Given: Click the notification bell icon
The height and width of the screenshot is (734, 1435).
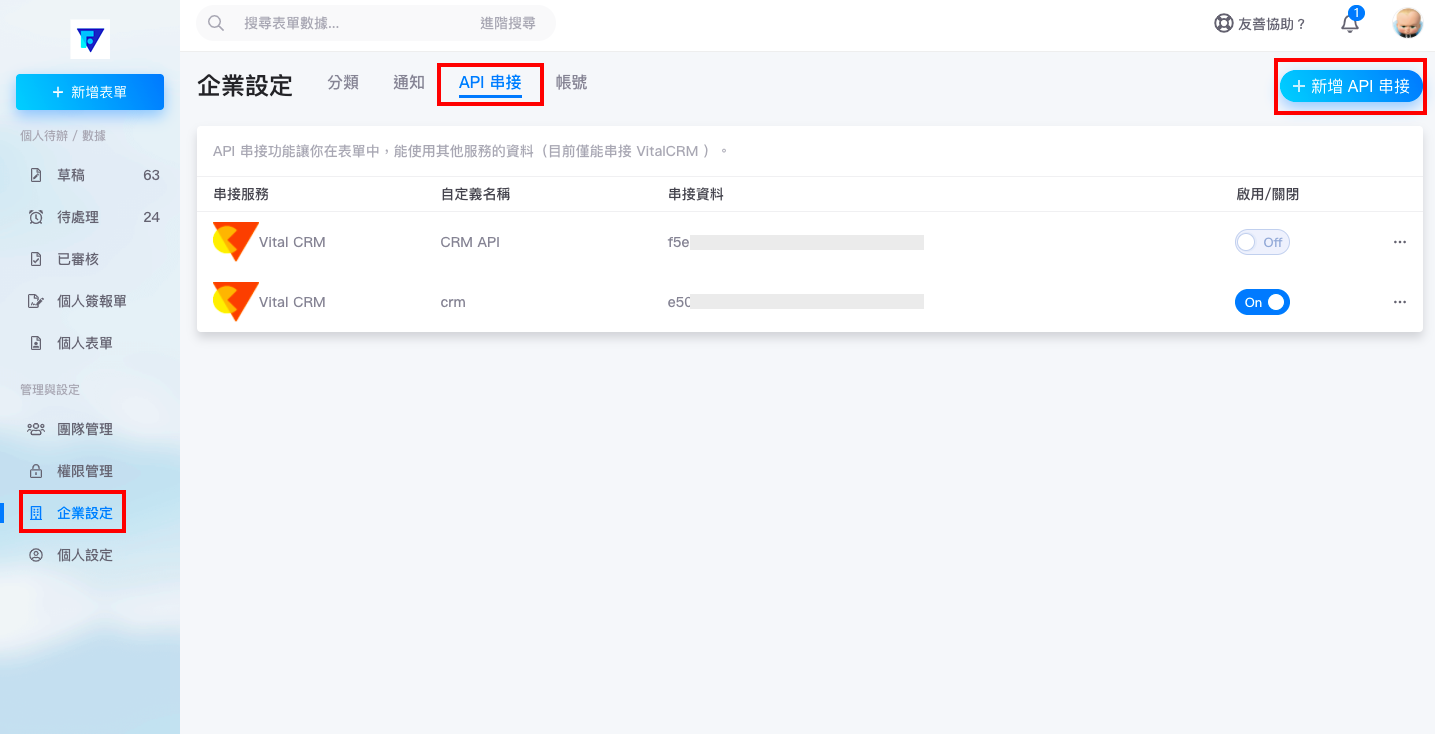Looking at the screenshot, I should pos(1350,23).
